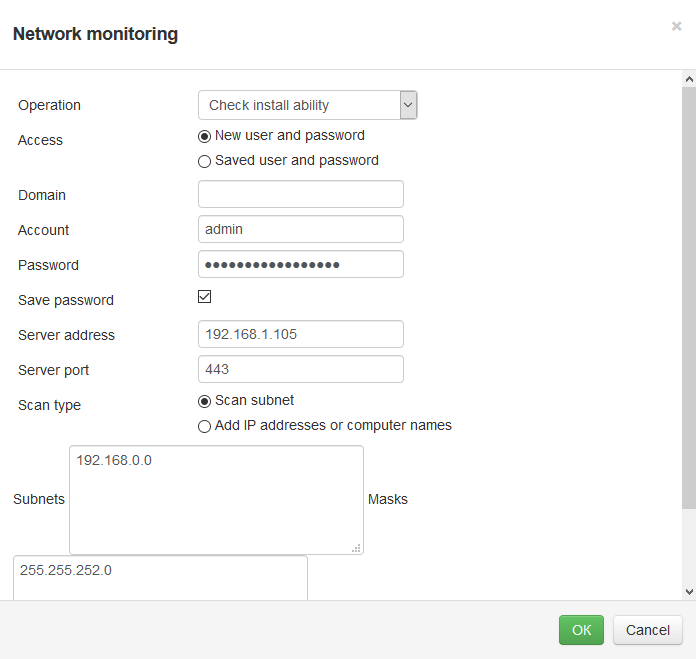Viewport: 696px width, 659px height.
Task: Click the Subnets textarea resize handle
Action: pos(357,548)
